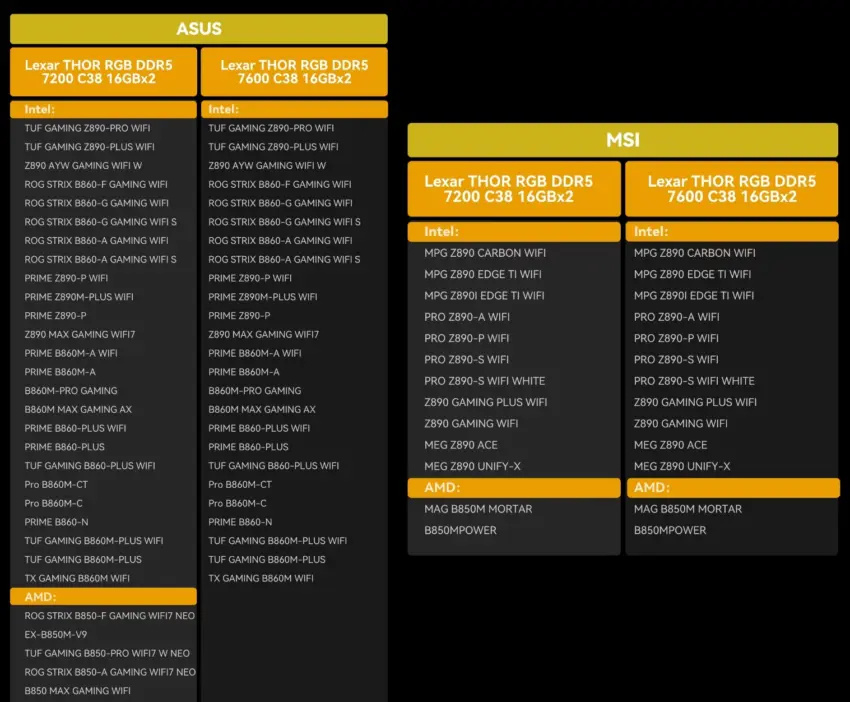Click PRIME Z890-P in ASUS 7200 column
The height and width of the screenshot is (702, 850).
pyautogui.click(x=55, y=315)
